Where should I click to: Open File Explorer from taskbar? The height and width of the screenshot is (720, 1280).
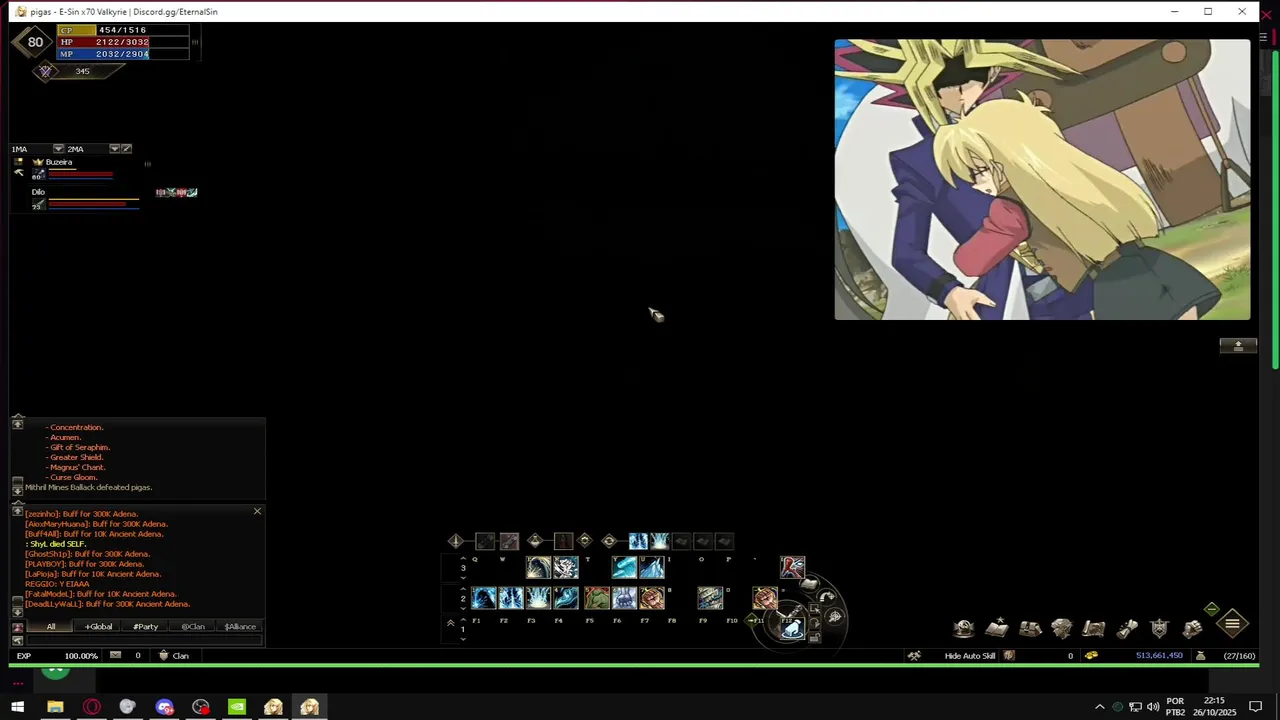tap(55, 707)
